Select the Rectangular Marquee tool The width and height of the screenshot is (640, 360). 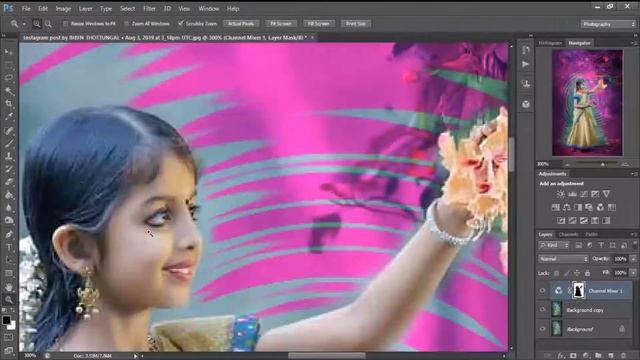tap(9, 65)
